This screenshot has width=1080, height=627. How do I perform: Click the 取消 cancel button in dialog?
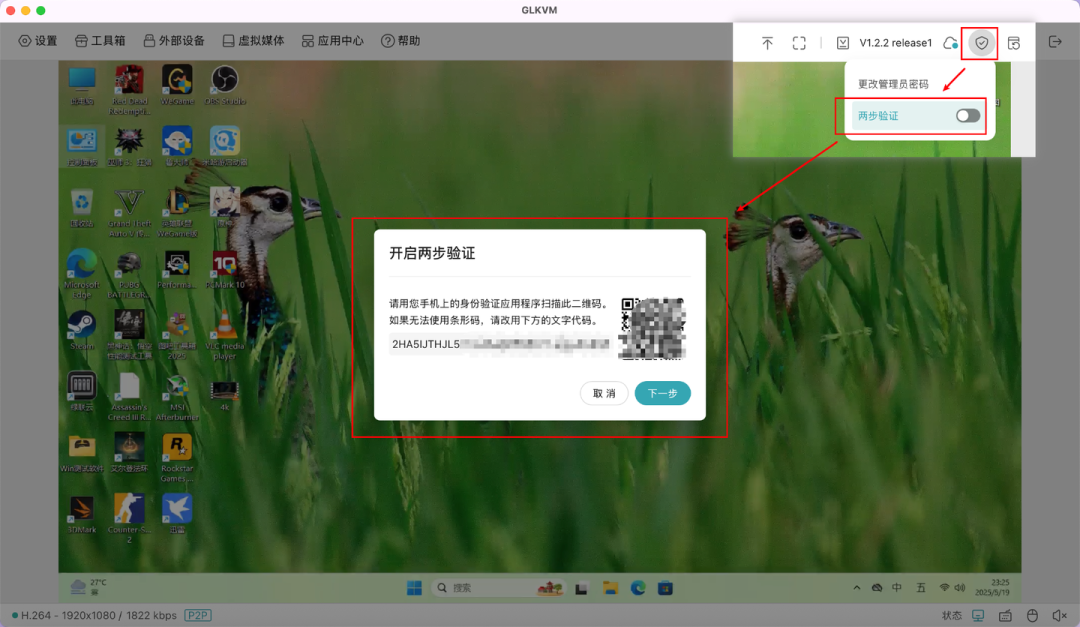pyautogui.click(x=604, y=393)
